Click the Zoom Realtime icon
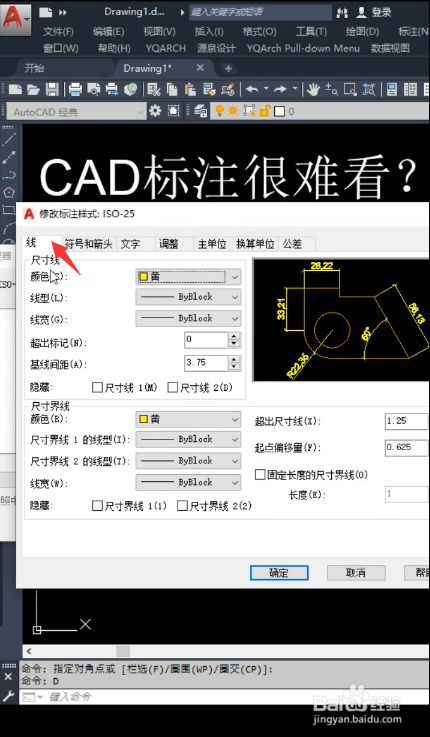Image resolution: width=430 pixels, height=737 pixels. 331,88
